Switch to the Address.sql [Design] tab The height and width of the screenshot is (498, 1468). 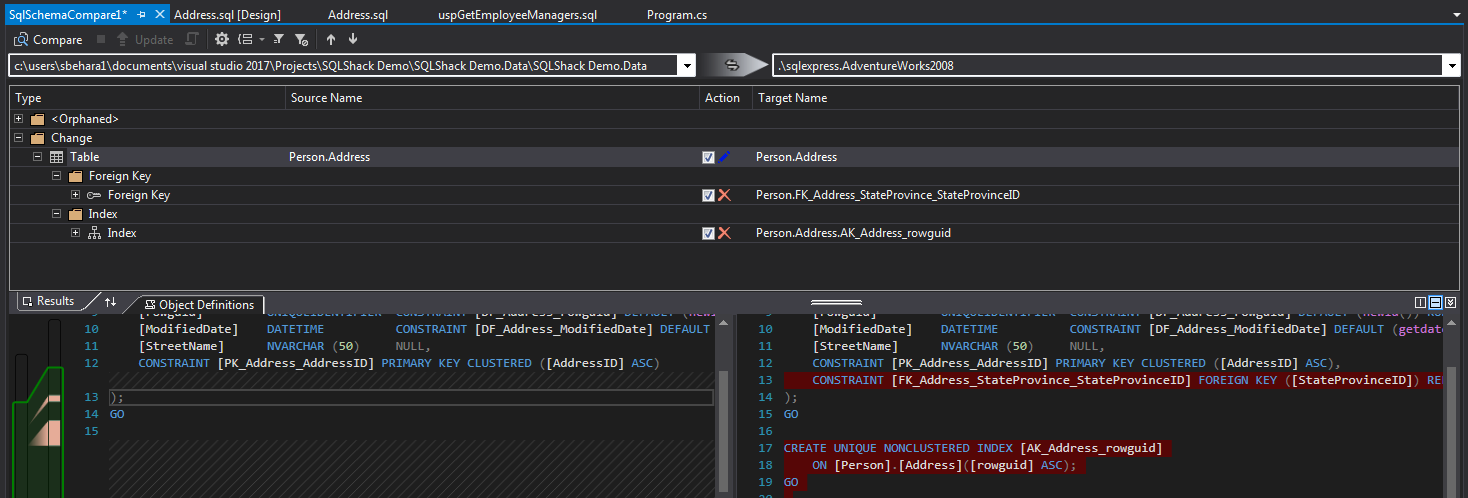227,16
